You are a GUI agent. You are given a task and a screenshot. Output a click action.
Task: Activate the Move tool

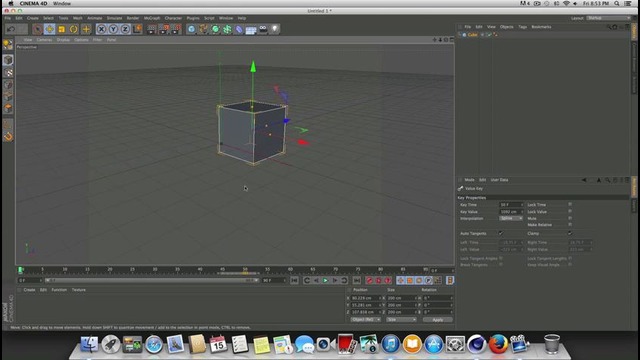coord(49,29)
